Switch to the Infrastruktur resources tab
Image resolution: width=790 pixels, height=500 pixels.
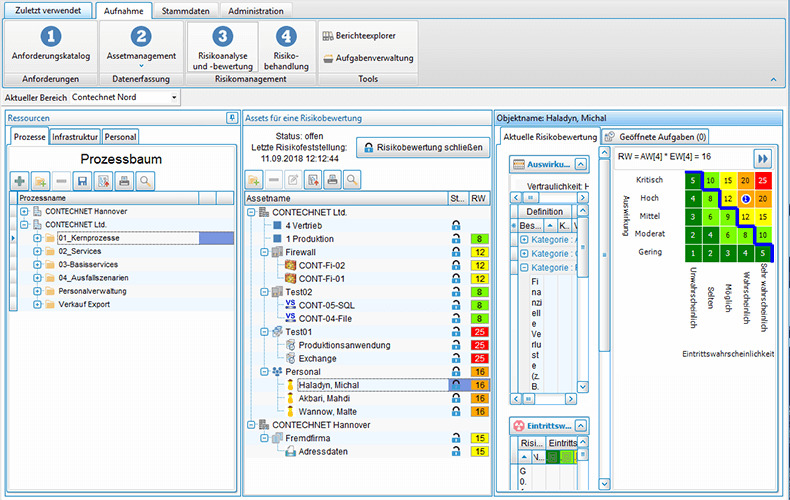(x=75, y=136)
